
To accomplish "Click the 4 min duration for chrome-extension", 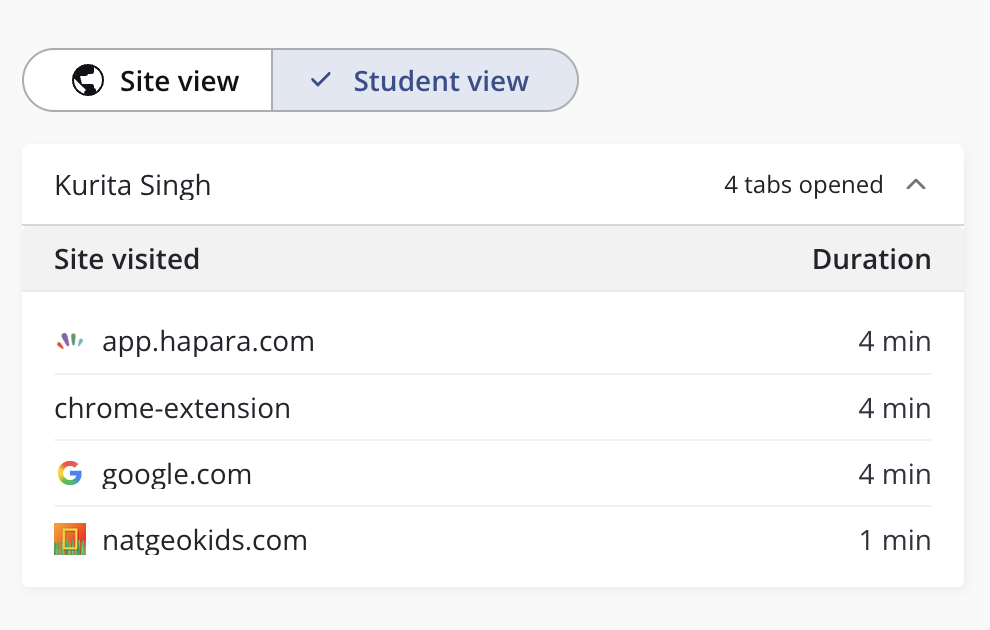I will (894, 408).
